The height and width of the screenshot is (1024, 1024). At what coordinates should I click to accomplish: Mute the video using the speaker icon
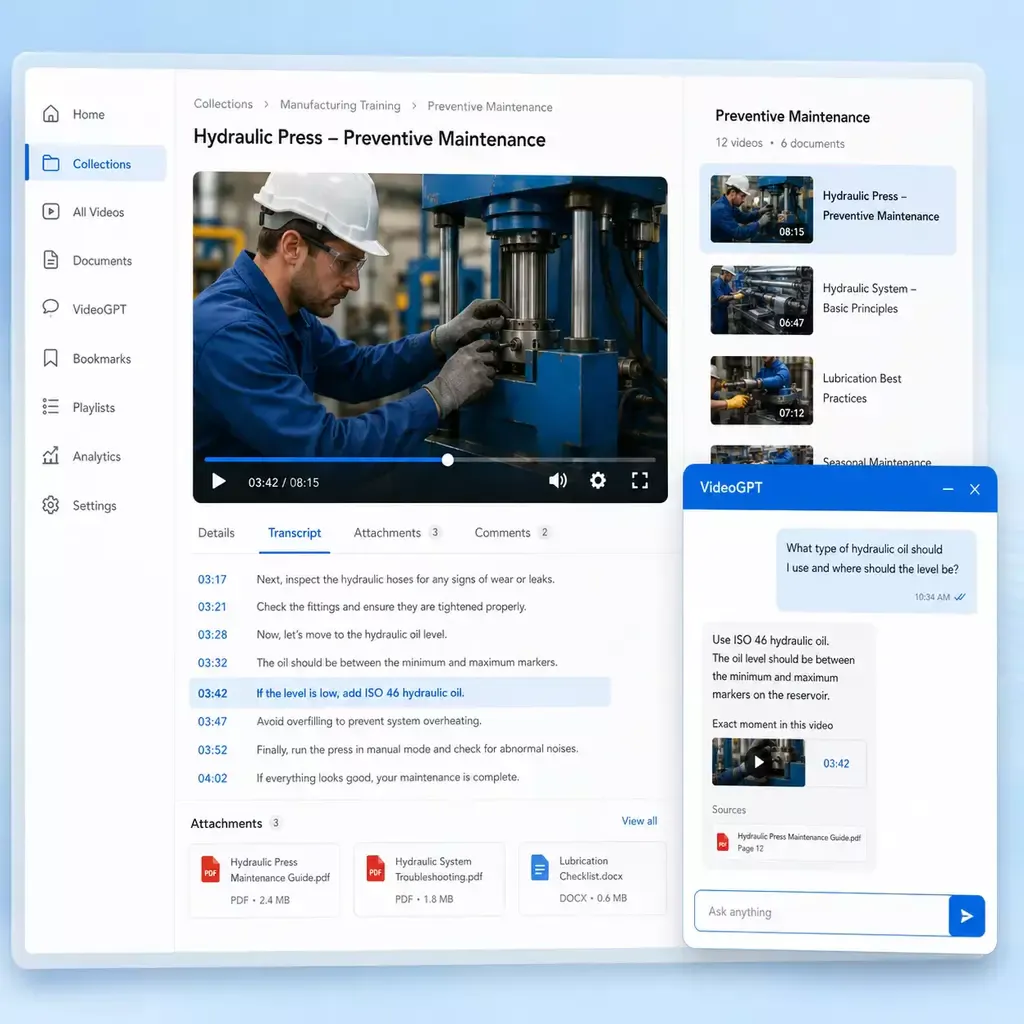(x=558, y=481)
